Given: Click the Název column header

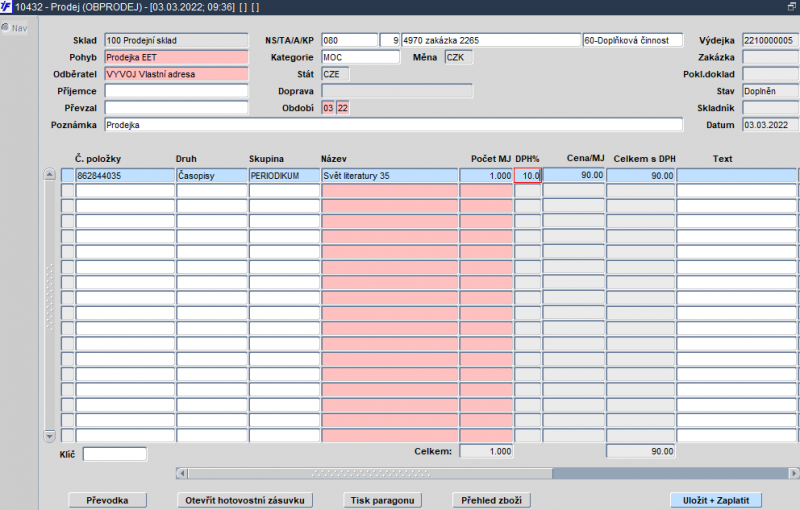Looking at the screenshot, I should point(334,159).
